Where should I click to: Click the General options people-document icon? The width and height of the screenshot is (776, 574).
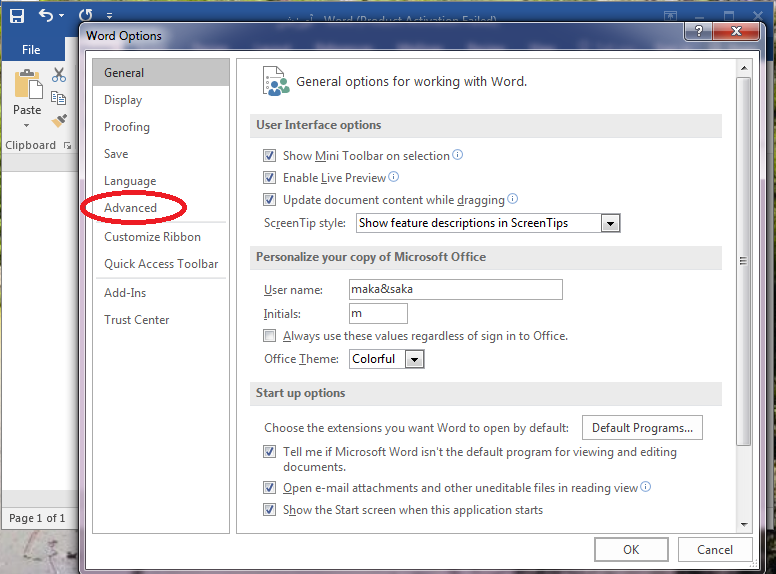(276, 81)
